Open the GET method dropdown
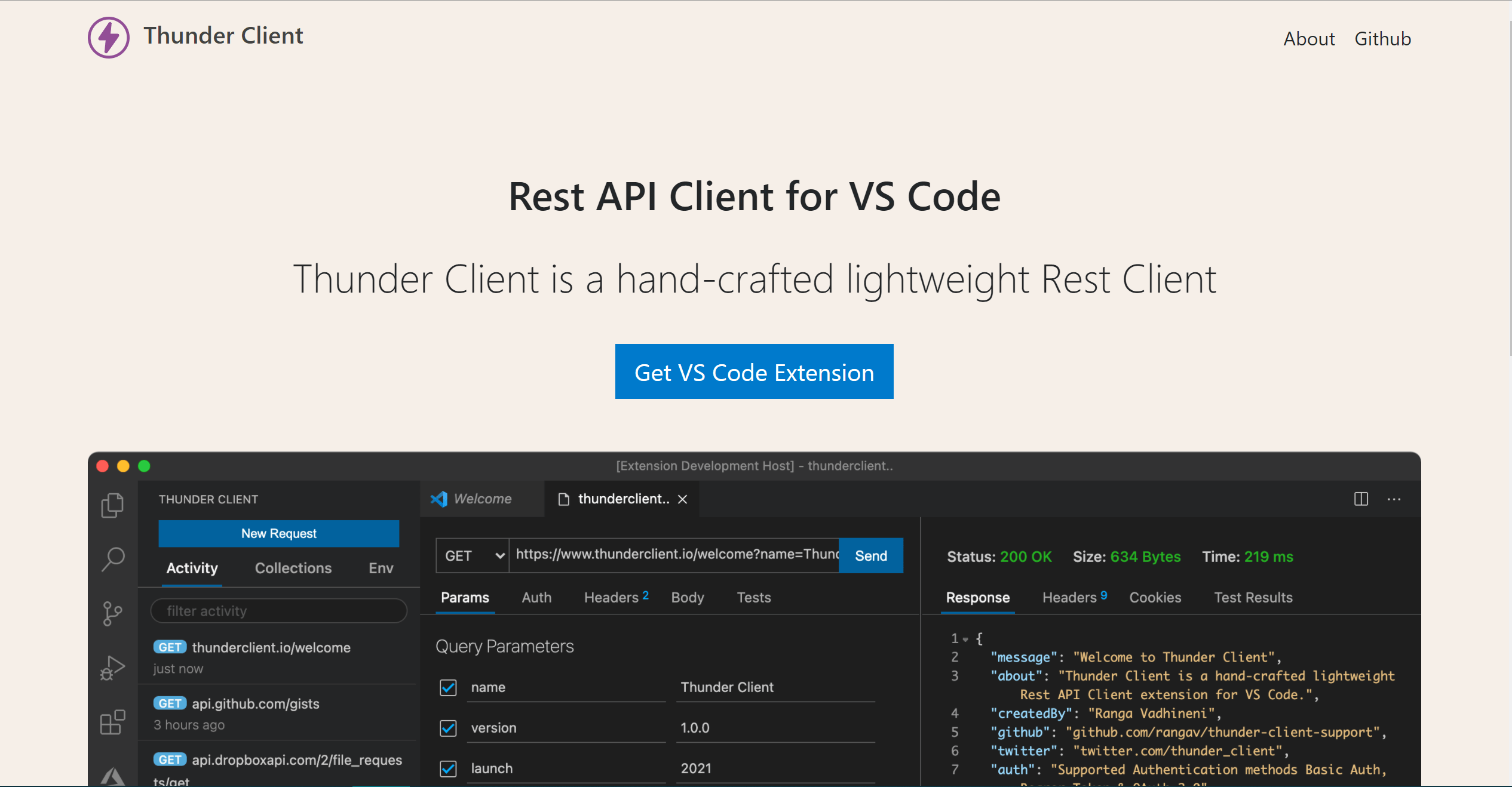 (x=473, y=556)
